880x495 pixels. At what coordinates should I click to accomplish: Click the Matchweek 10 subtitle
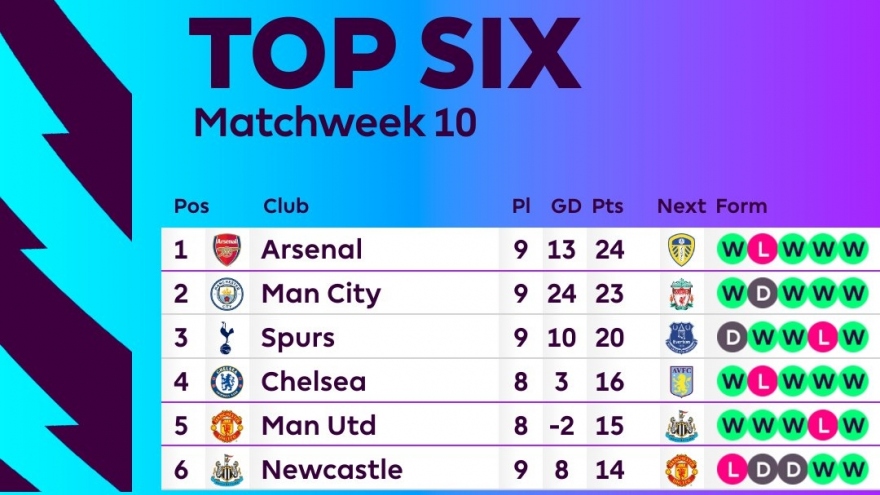[x=334, y=122]
